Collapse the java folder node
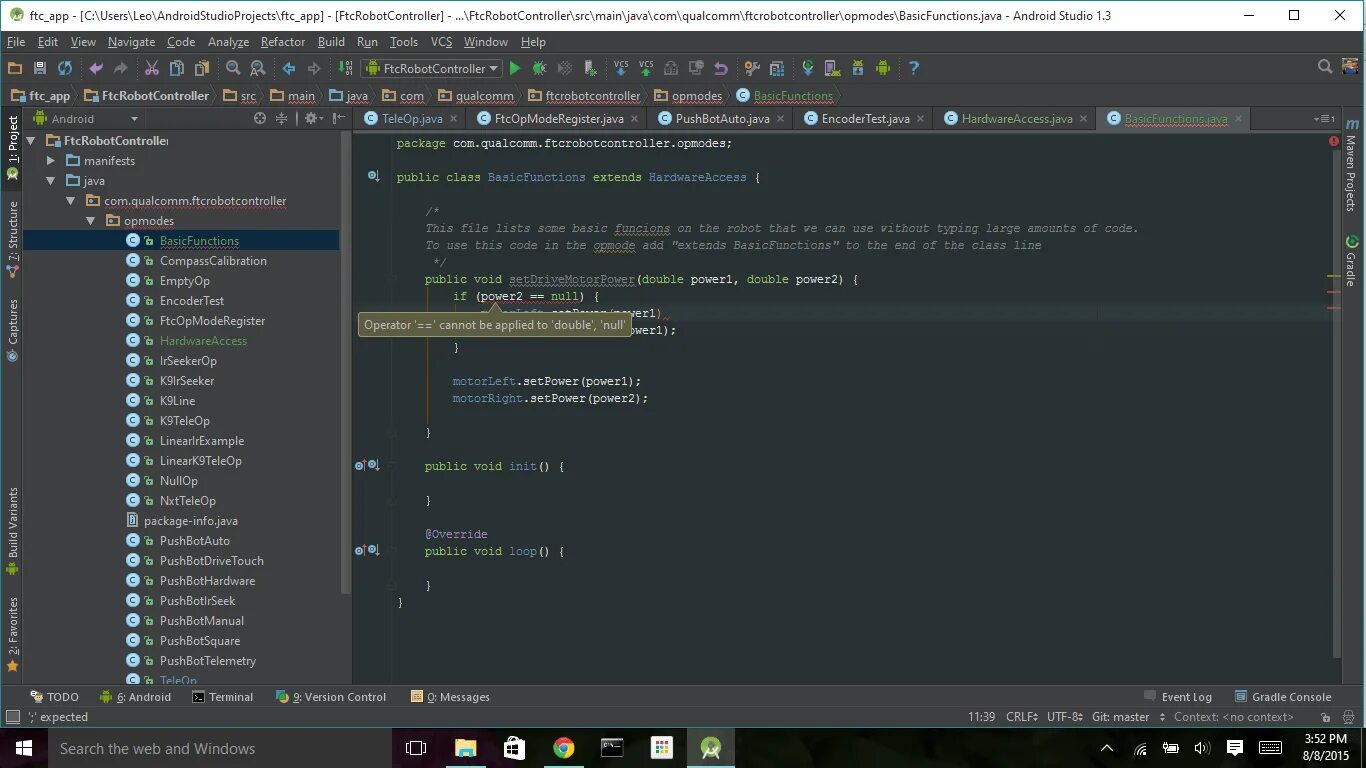The height and width of the screenshot is (768, 1366). 52,181
